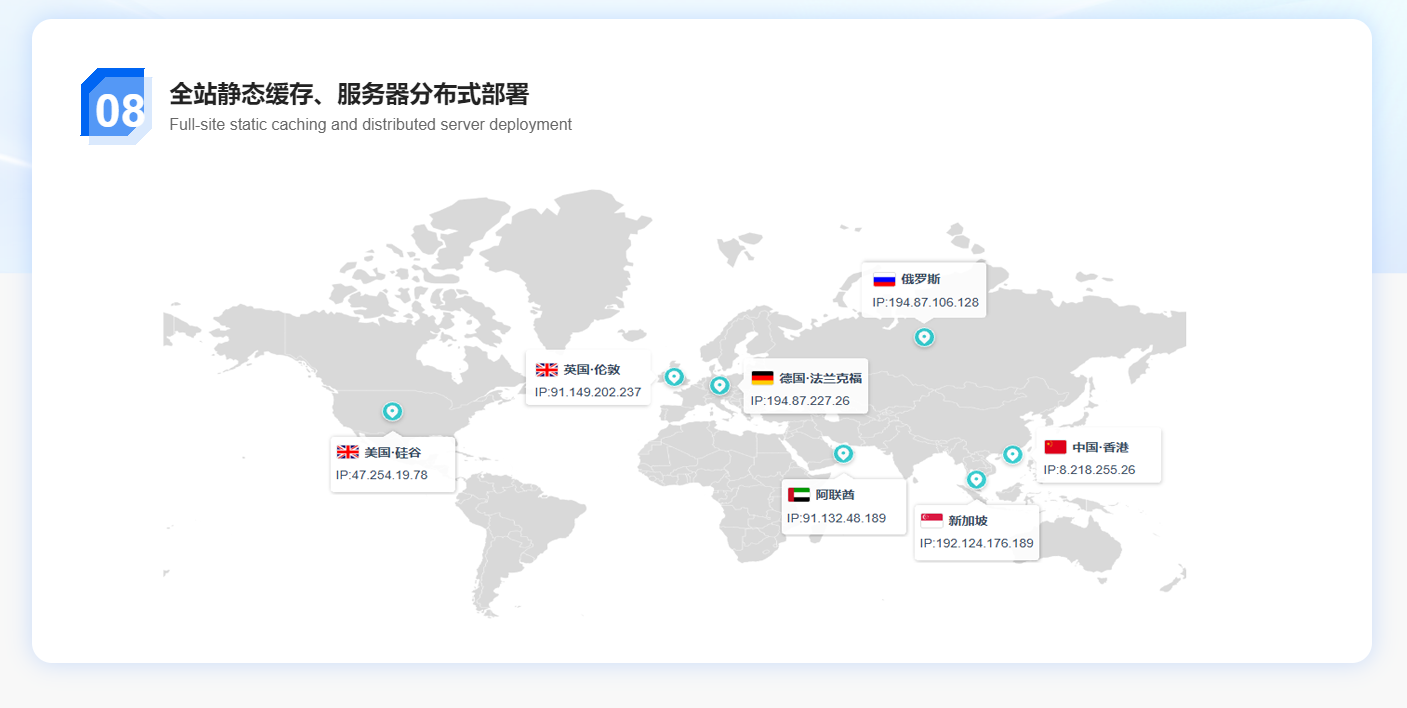The width and height of the screenshot is (1407, 708).
Task: Click the China flag beside 中国·香港
Action: coord(1055,447)
